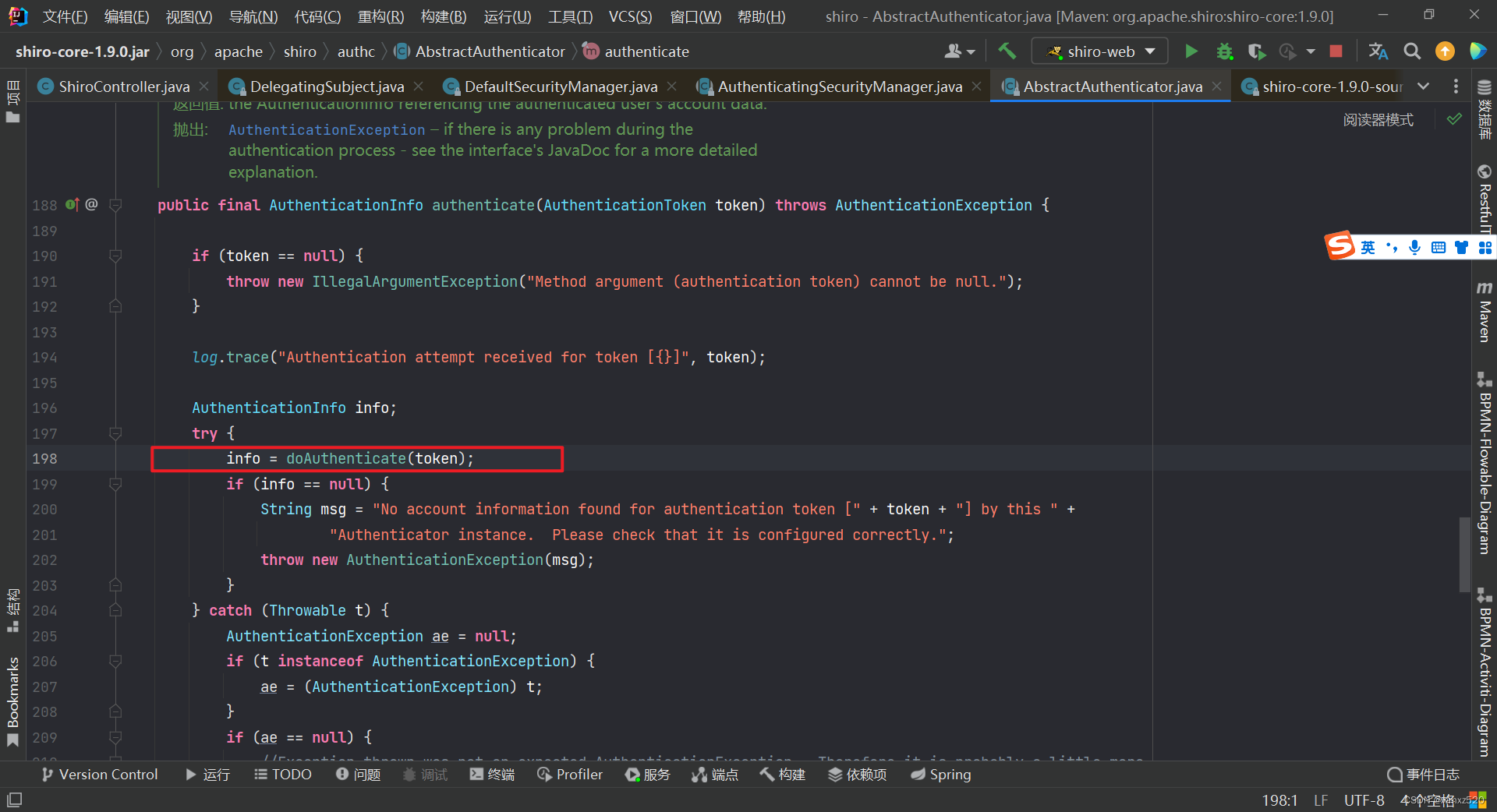1497x812 pixels.
Task: Open the RestfulTool side panel
Action: 1485,199
